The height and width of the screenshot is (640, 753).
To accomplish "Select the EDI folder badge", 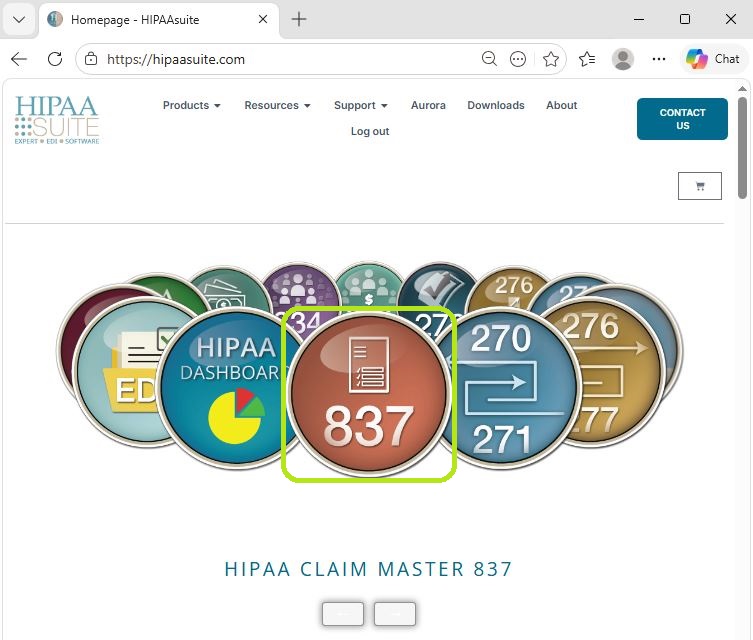I will [x=120, y=372].
